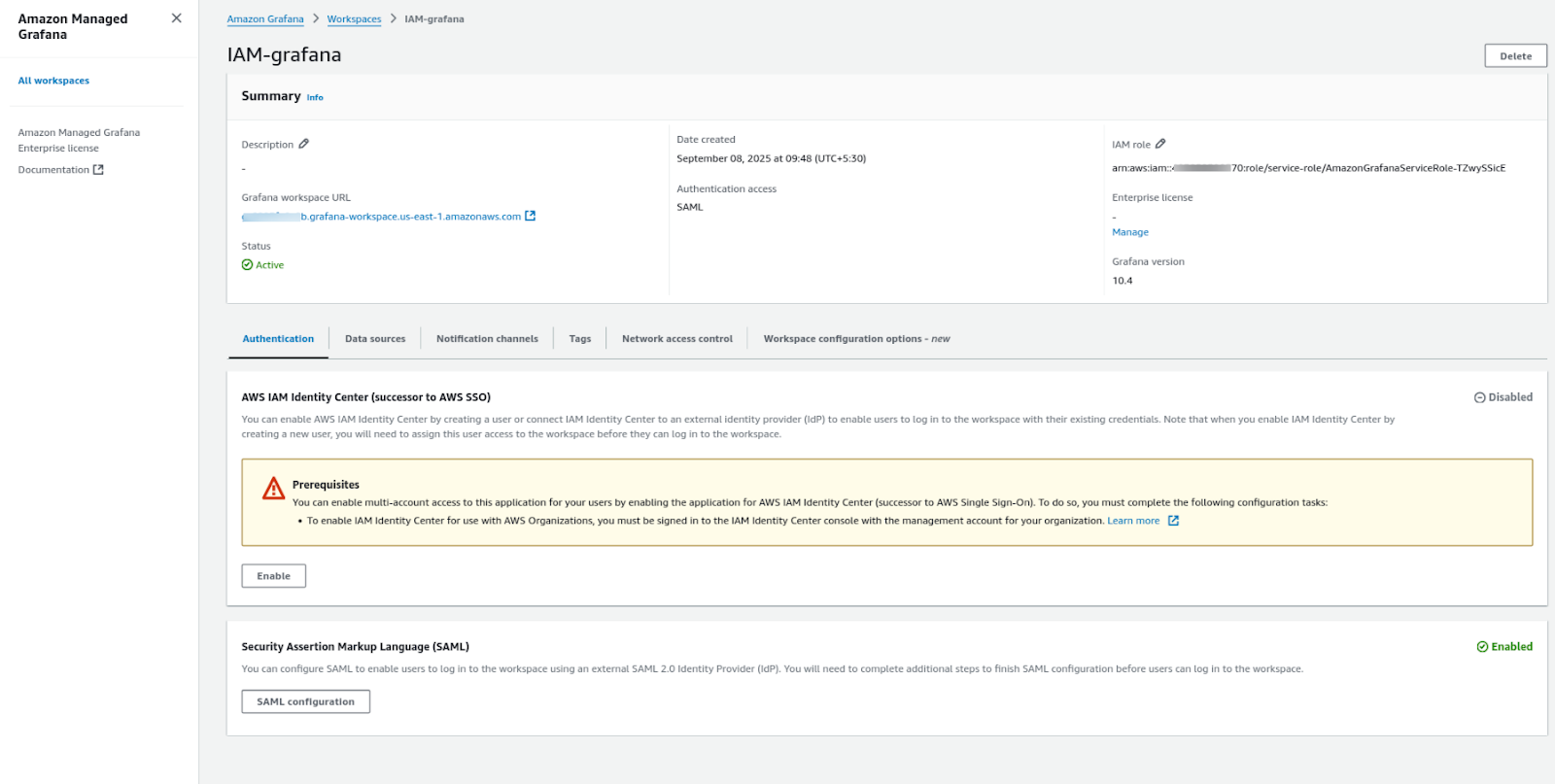Click external link icon after Learn more
The image size is (1555, 784).
click(x=1173, y=521)
